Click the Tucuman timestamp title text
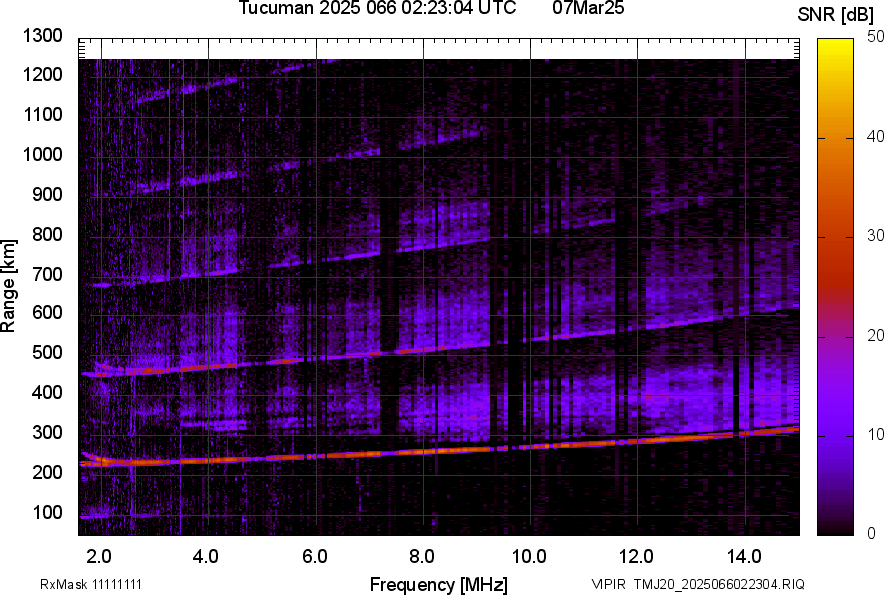The height and width of the screenshot is (595, 884). click(x=377, y=9)
